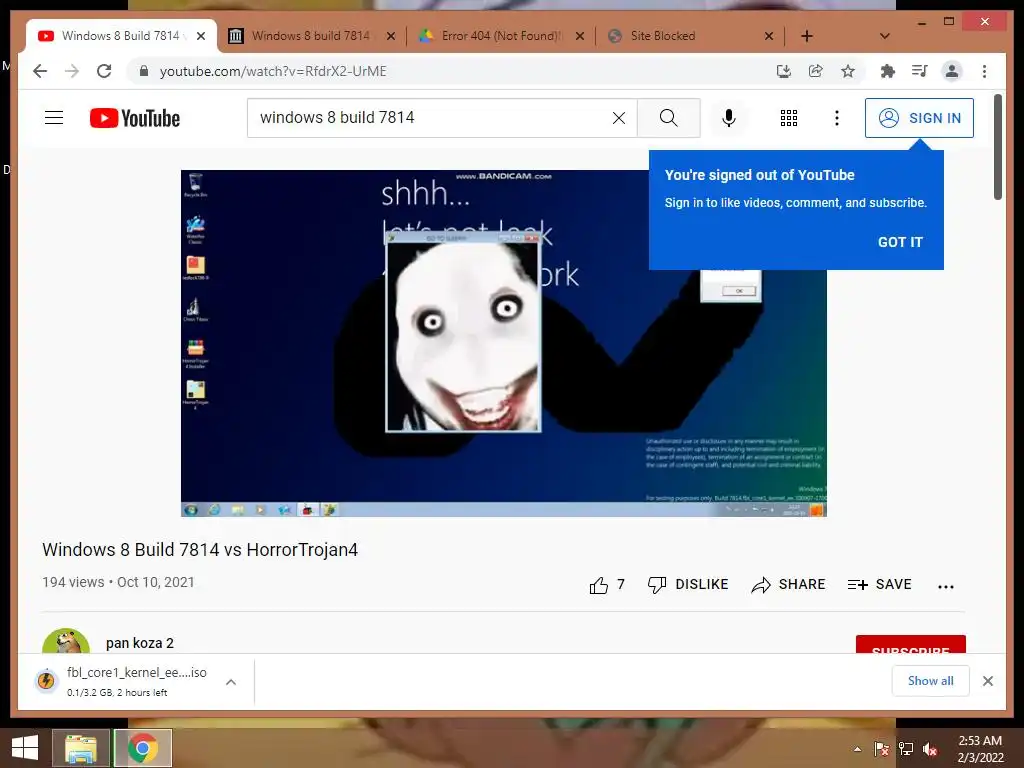Click the install app icon in address bar
This screenshot has height=768, width=1024.
click(784, 71)
